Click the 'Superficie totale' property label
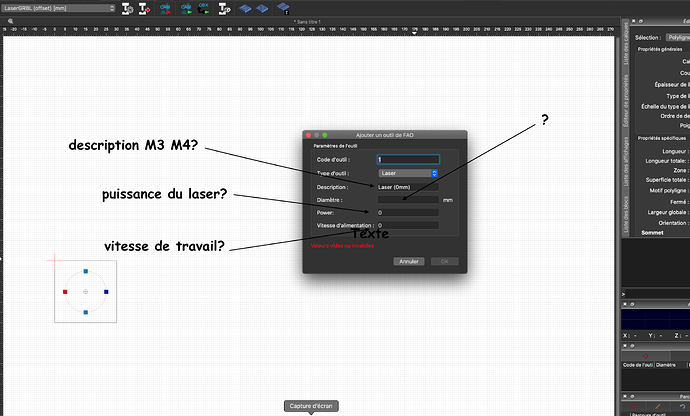 click(x=667, y=180)
